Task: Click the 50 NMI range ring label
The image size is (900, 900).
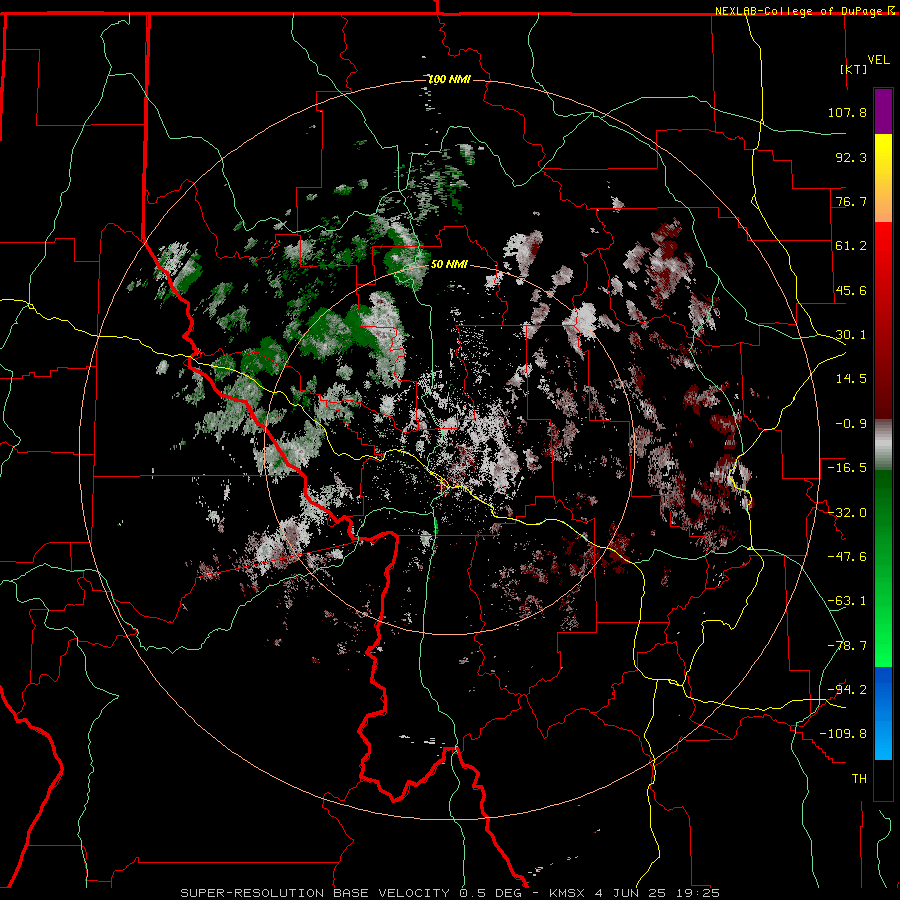Action: pyautogui.click(x=449, y=265)
